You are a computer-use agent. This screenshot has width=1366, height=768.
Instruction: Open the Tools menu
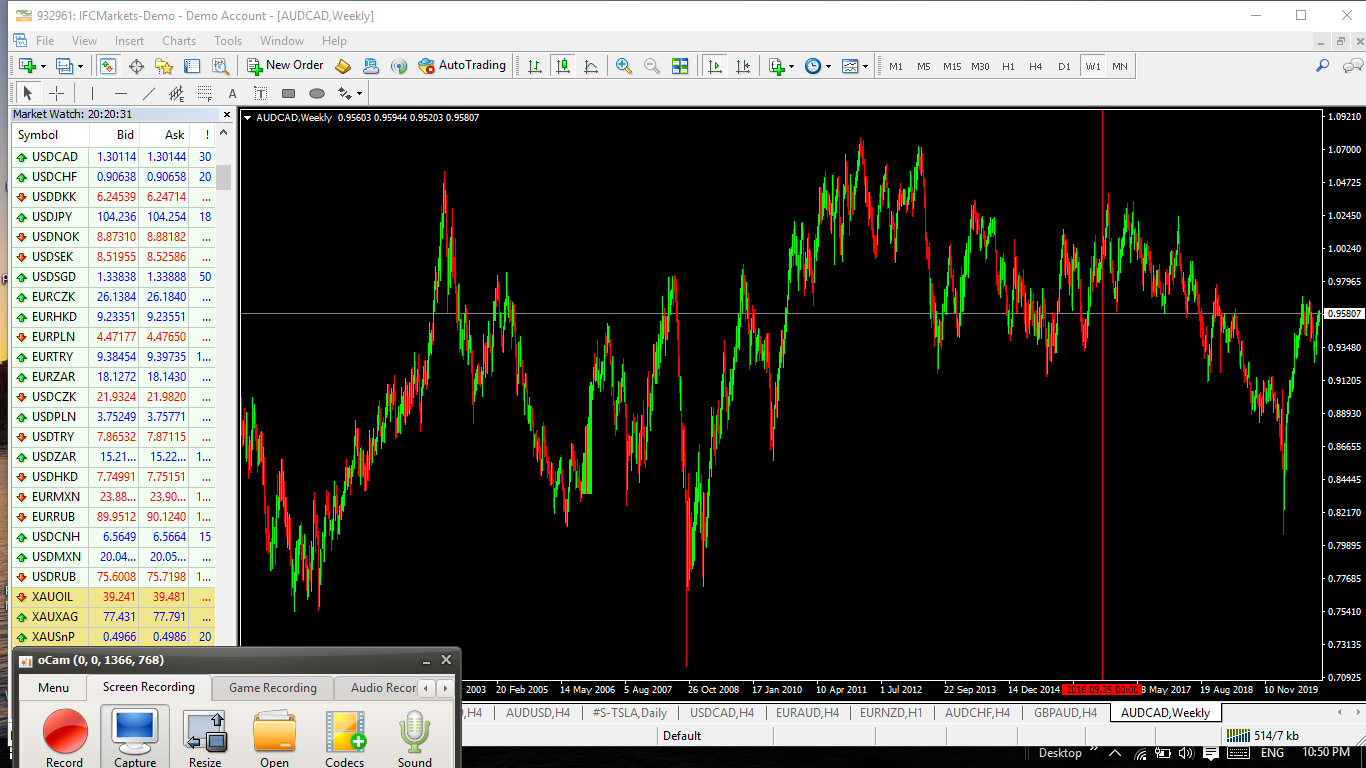point(228,41)
